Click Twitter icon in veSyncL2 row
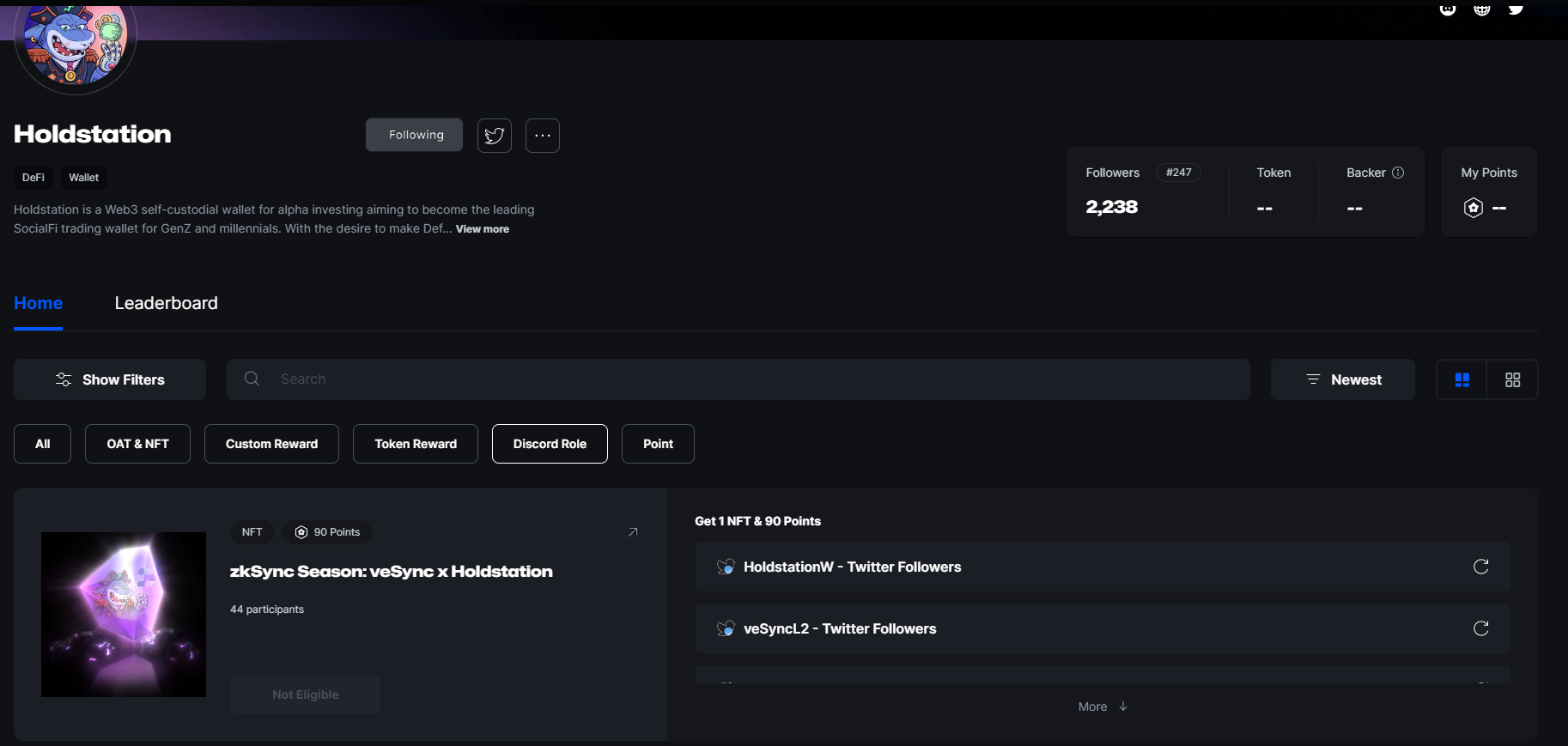This screenshot has width=1568, height=746. (726, 628)
